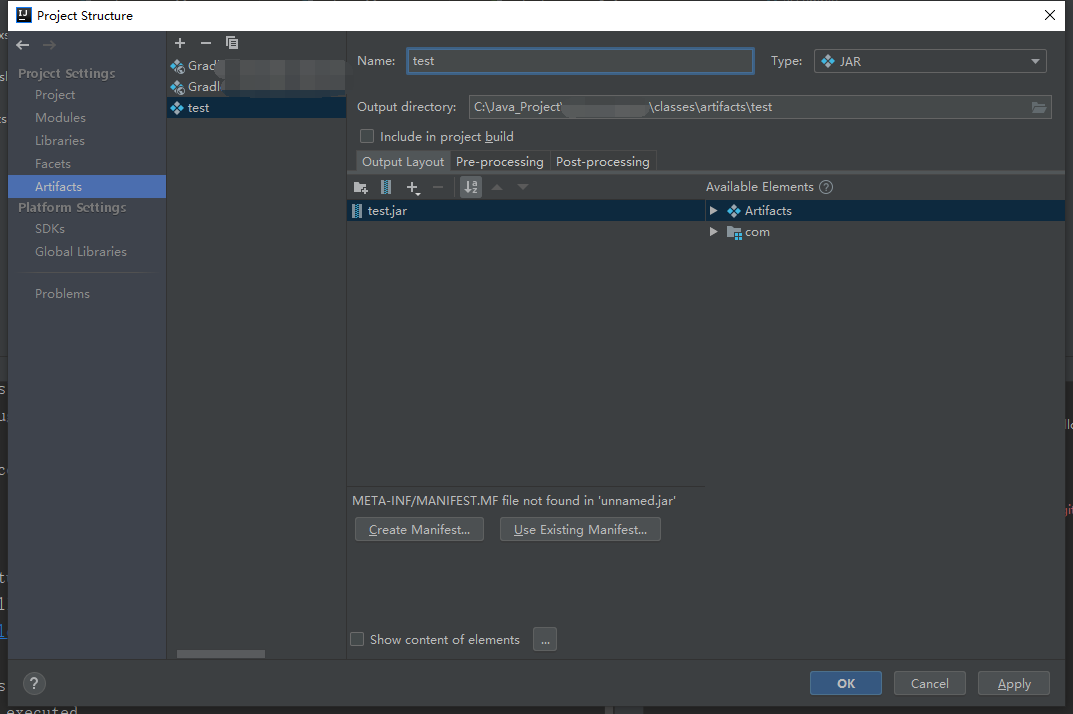Click the OK button
Viewport: 1073px width, 714px height.
(846, 683)
